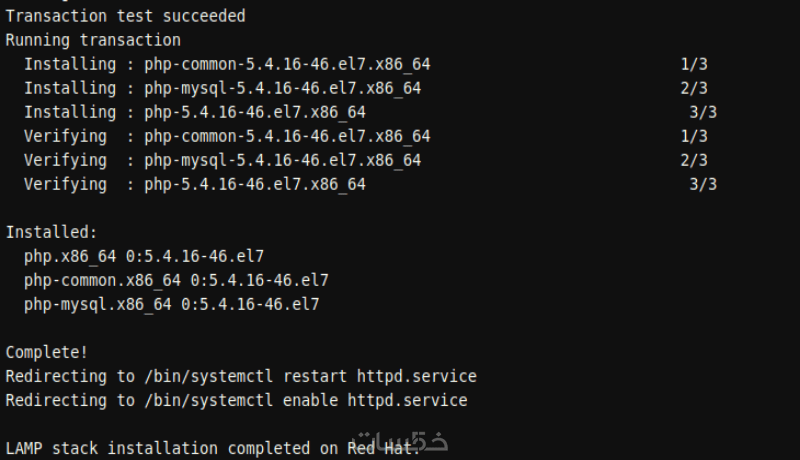The width and height of the screenshot is (800, 460).
Task: Click php-mysql package name in Installing row
Action: tap(282, 88)
